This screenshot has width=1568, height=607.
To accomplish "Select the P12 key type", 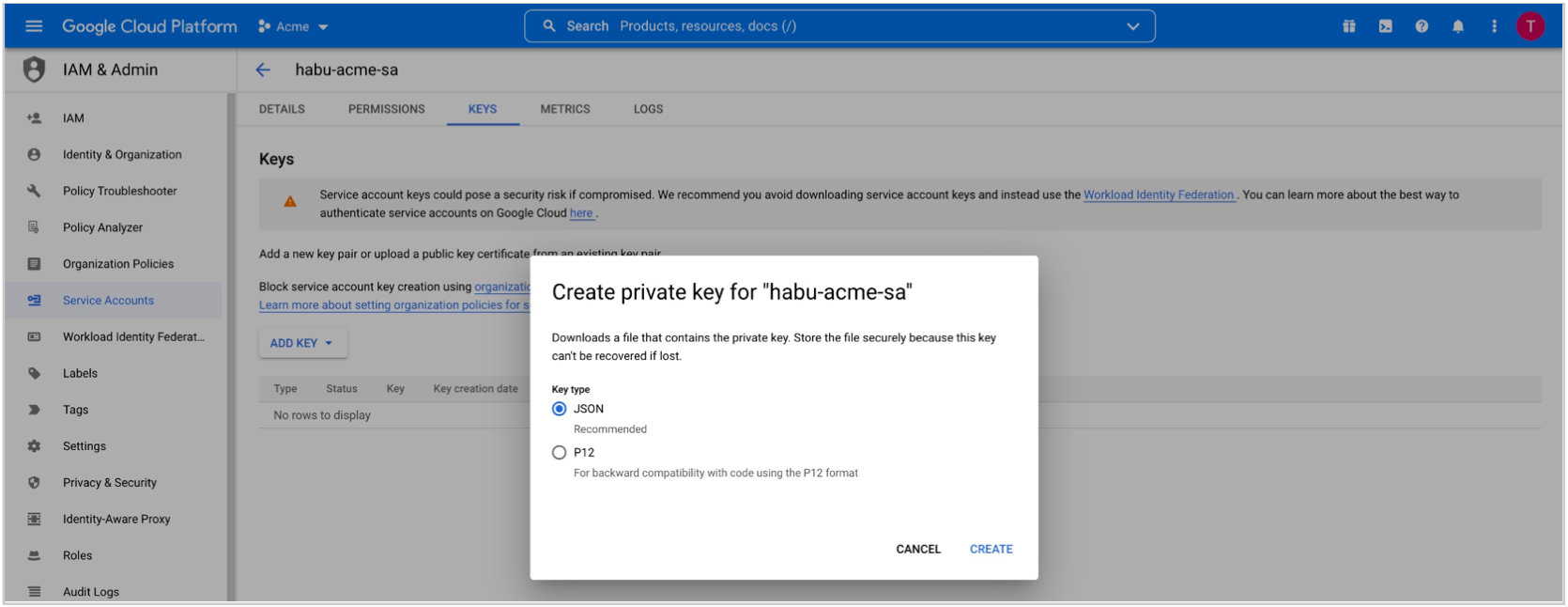I will pos(560,453).
